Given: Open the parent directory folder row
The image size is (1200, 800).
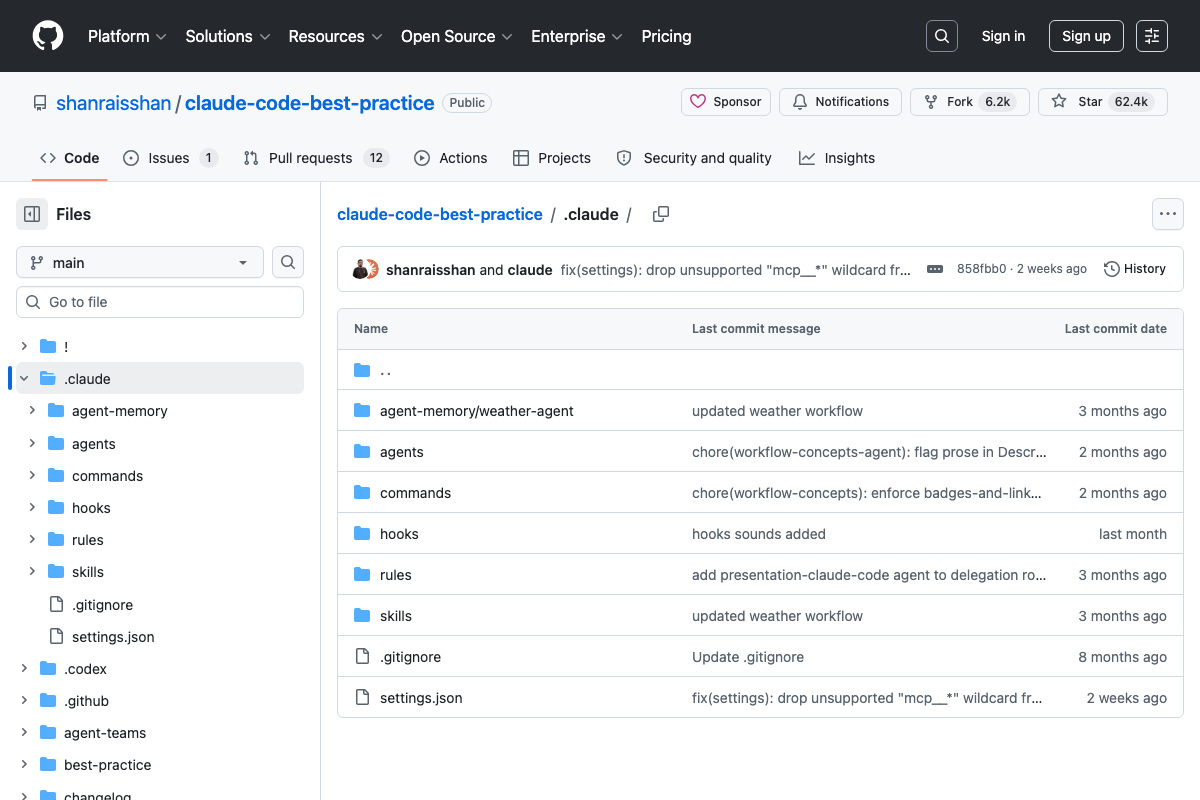Looking at the screenshot, I should [x=760, y=370].
